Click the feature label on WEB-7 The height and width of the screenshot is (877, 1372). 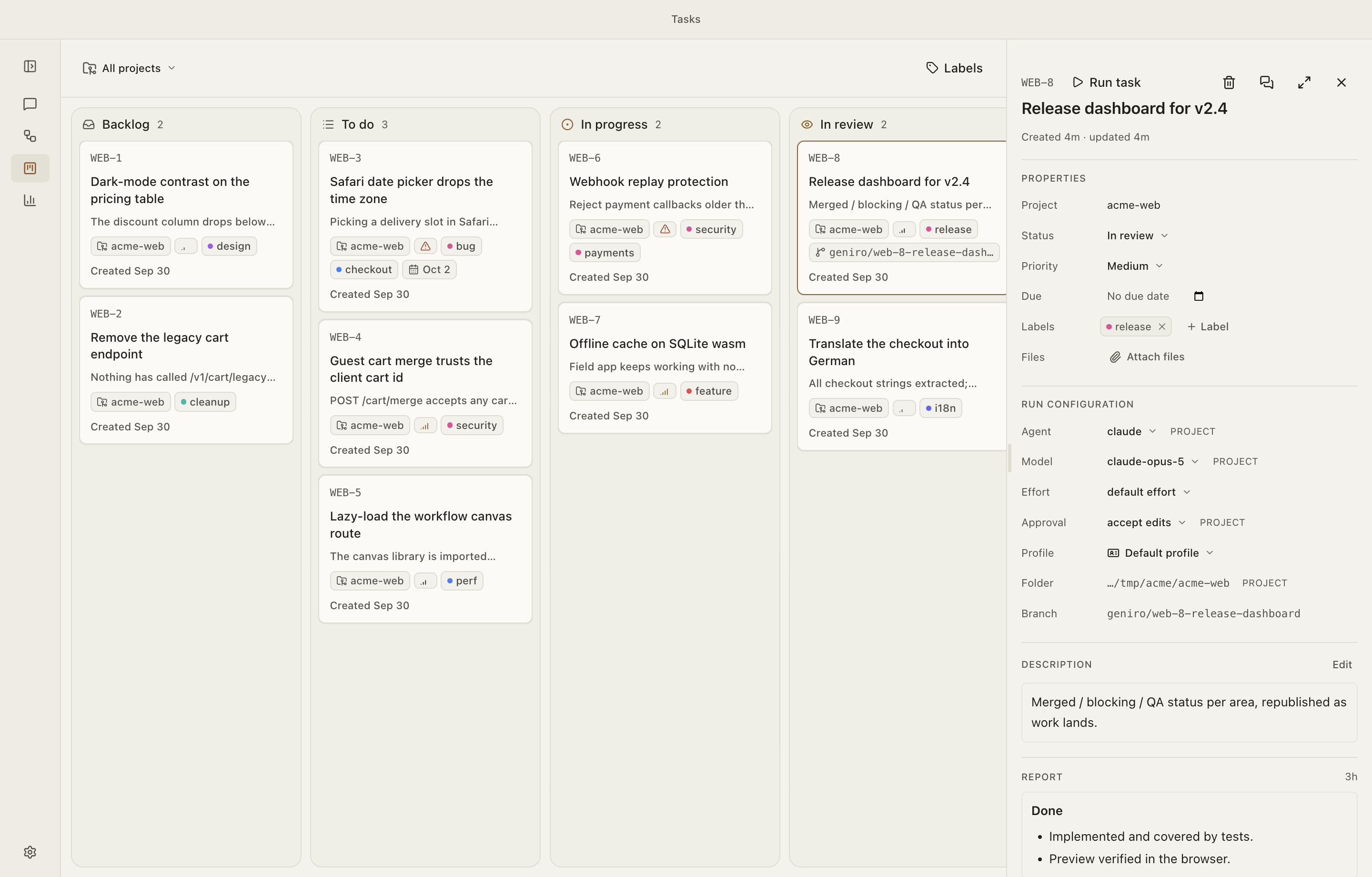coord(709,391)
